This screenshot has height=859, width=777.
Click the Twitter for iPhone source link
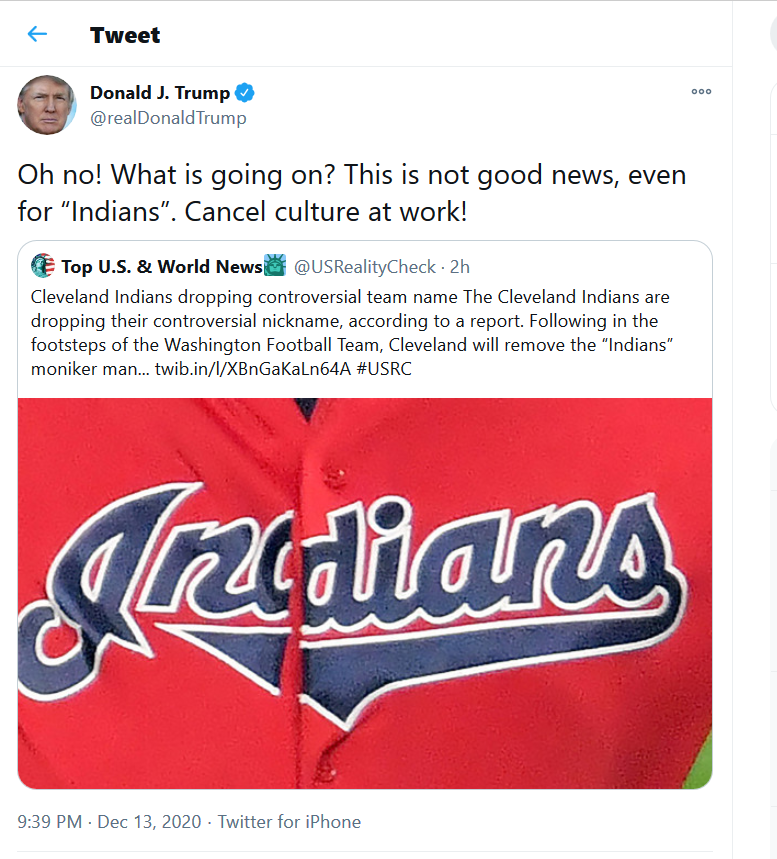click(x=289, y=822)
